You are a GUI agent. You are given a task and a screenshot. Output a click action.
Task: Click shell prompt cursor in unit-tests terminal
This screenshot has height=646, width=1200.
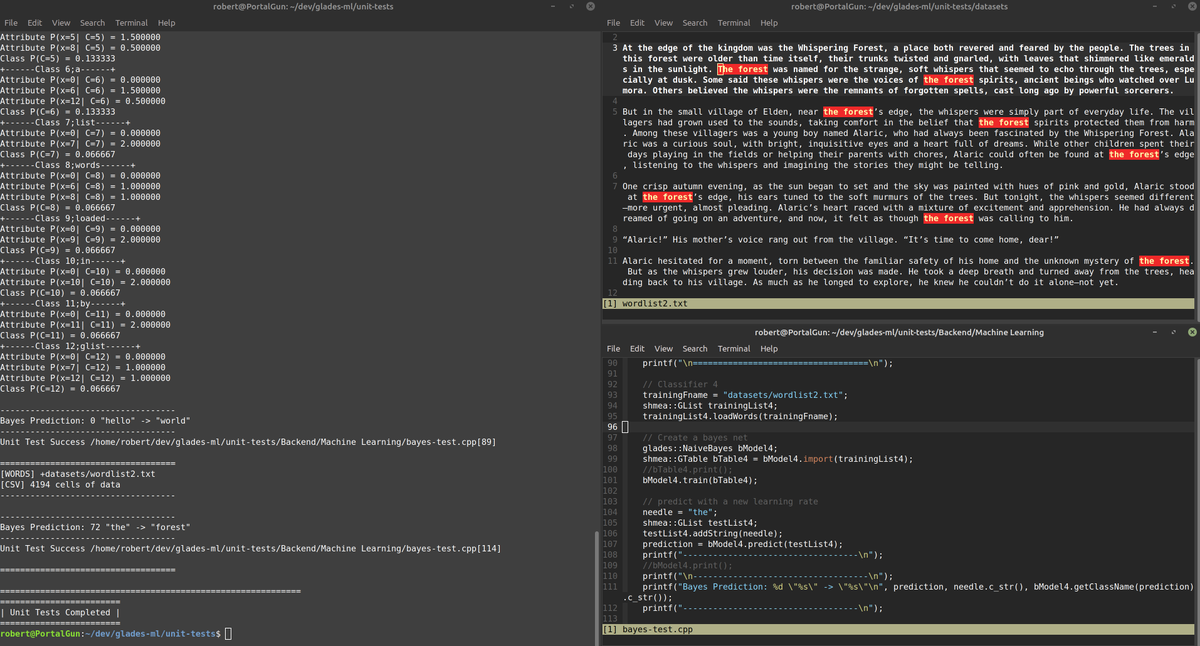click(x=229, y=634)
